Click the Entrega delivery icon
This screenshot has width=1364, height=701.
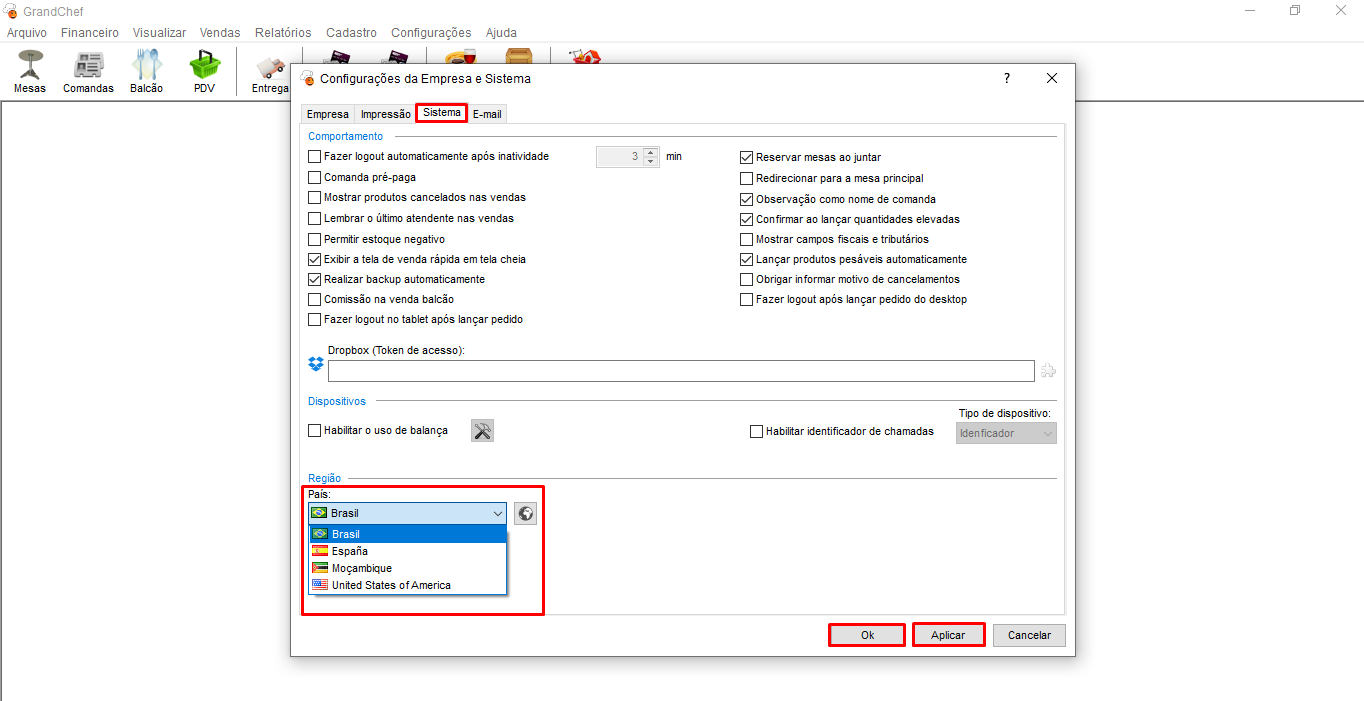269,72
